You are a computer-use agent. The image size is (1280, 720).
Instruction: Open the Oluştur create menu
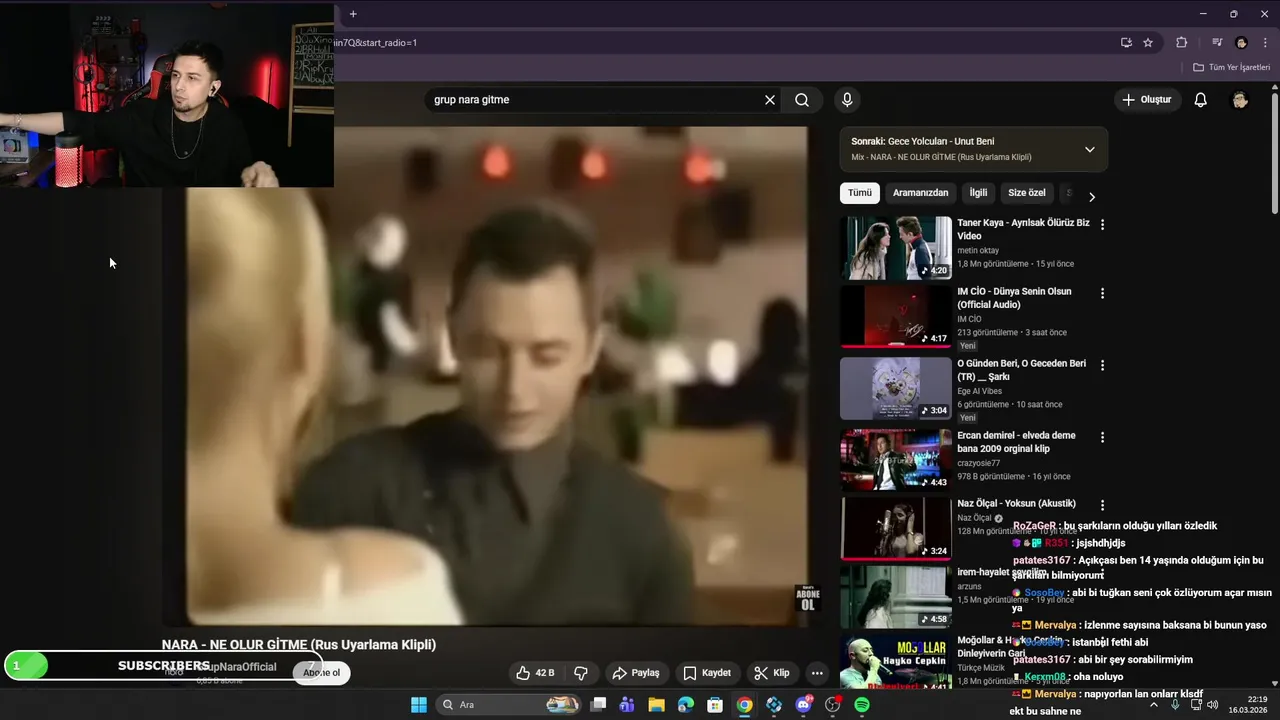pos(1146,100)
